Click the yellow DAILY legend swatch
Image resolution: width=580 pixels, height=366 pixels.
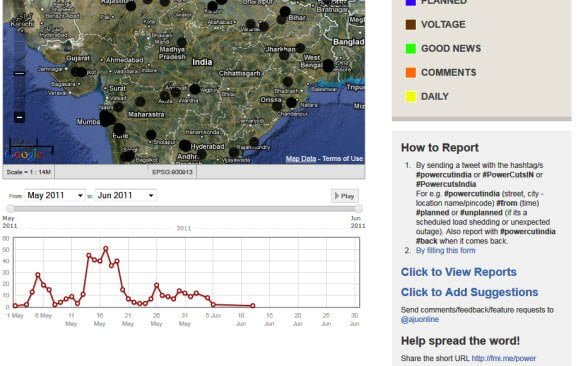(x=411, y=97)
